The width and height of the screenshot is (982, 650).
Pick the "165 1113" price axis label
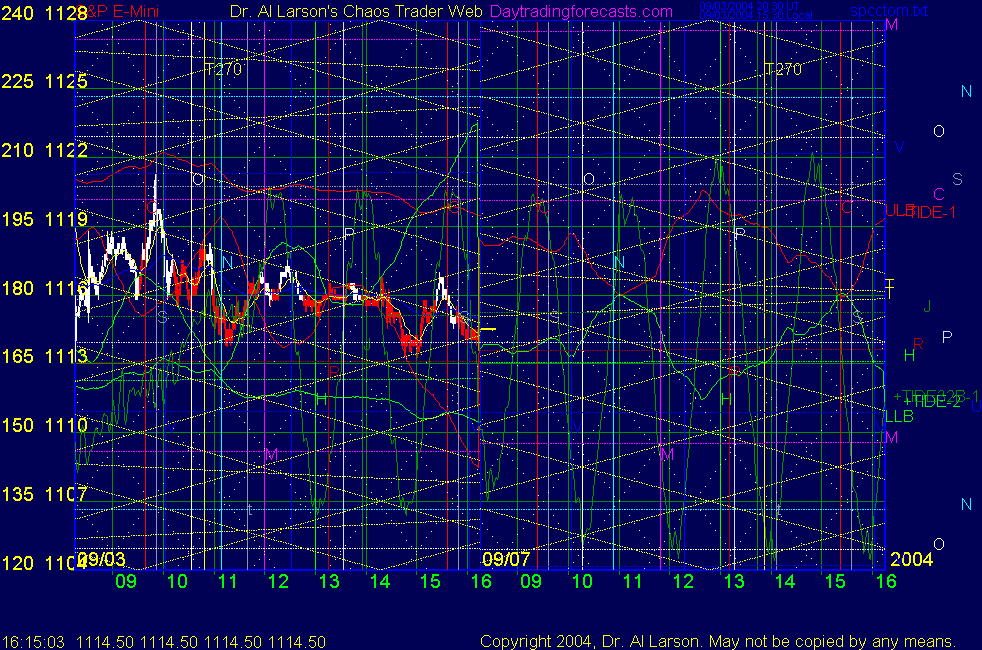44,356
